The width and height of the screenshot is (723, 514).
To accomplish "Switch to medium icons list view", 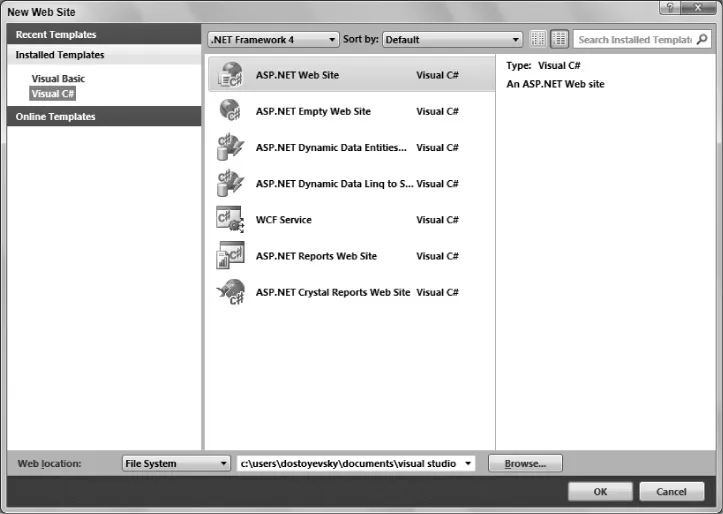I will 560,40.
